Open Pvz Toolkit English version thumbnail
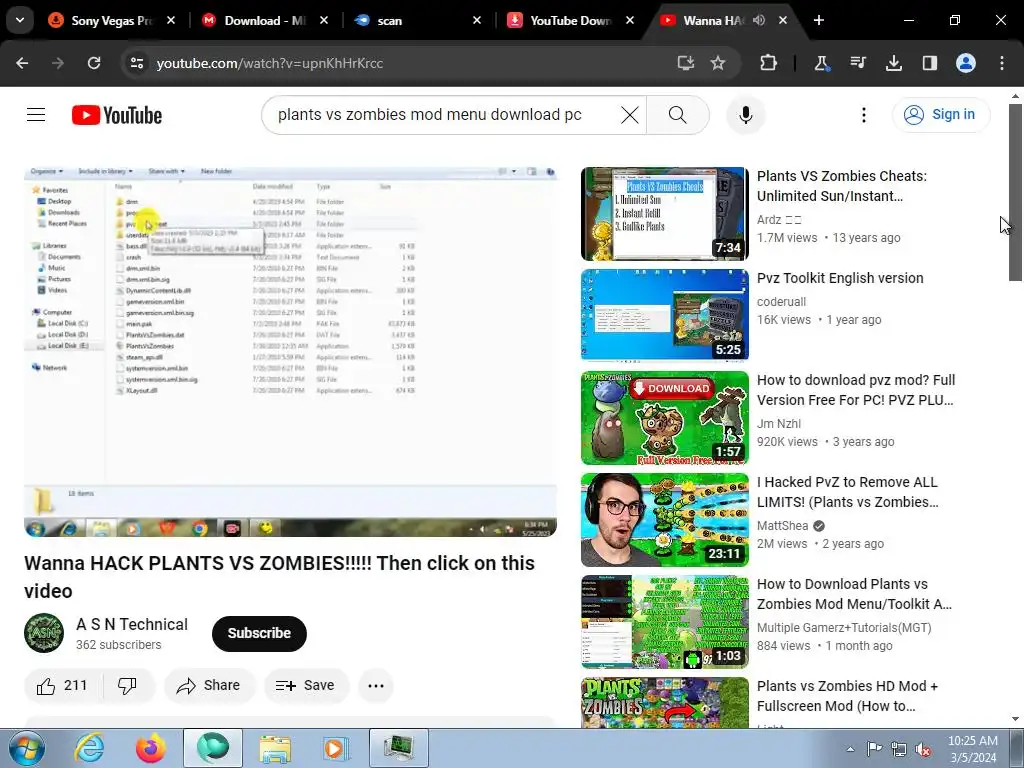Screen dimensions: 1024x768 [665, 315]
